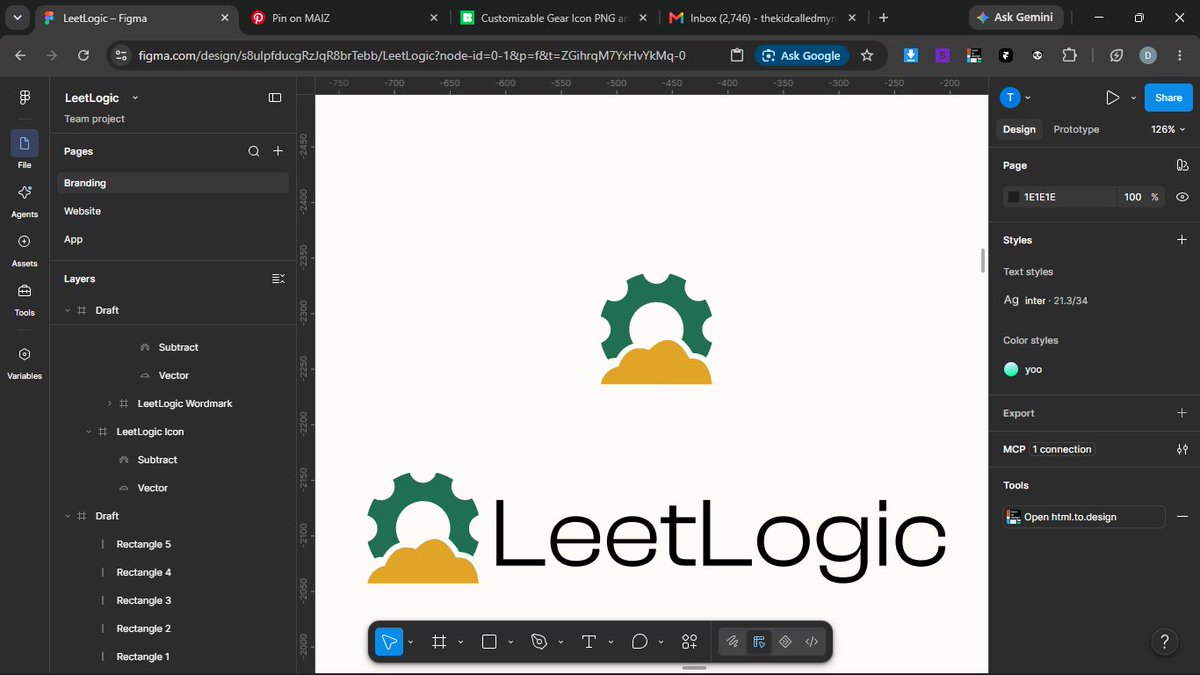Present the prototype with play icon
Screen dimensions: 1200x675
[1112, 98]
